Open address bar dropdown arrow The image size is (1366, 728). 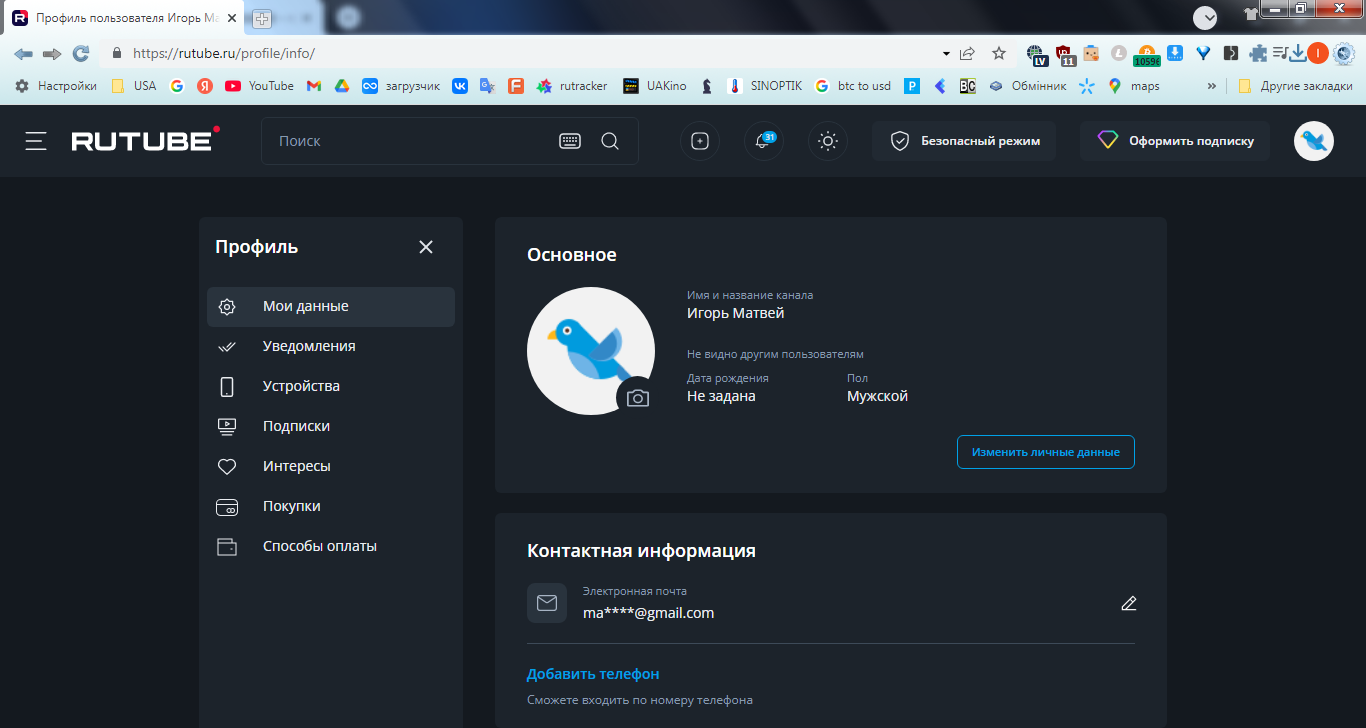coord(946,54)
